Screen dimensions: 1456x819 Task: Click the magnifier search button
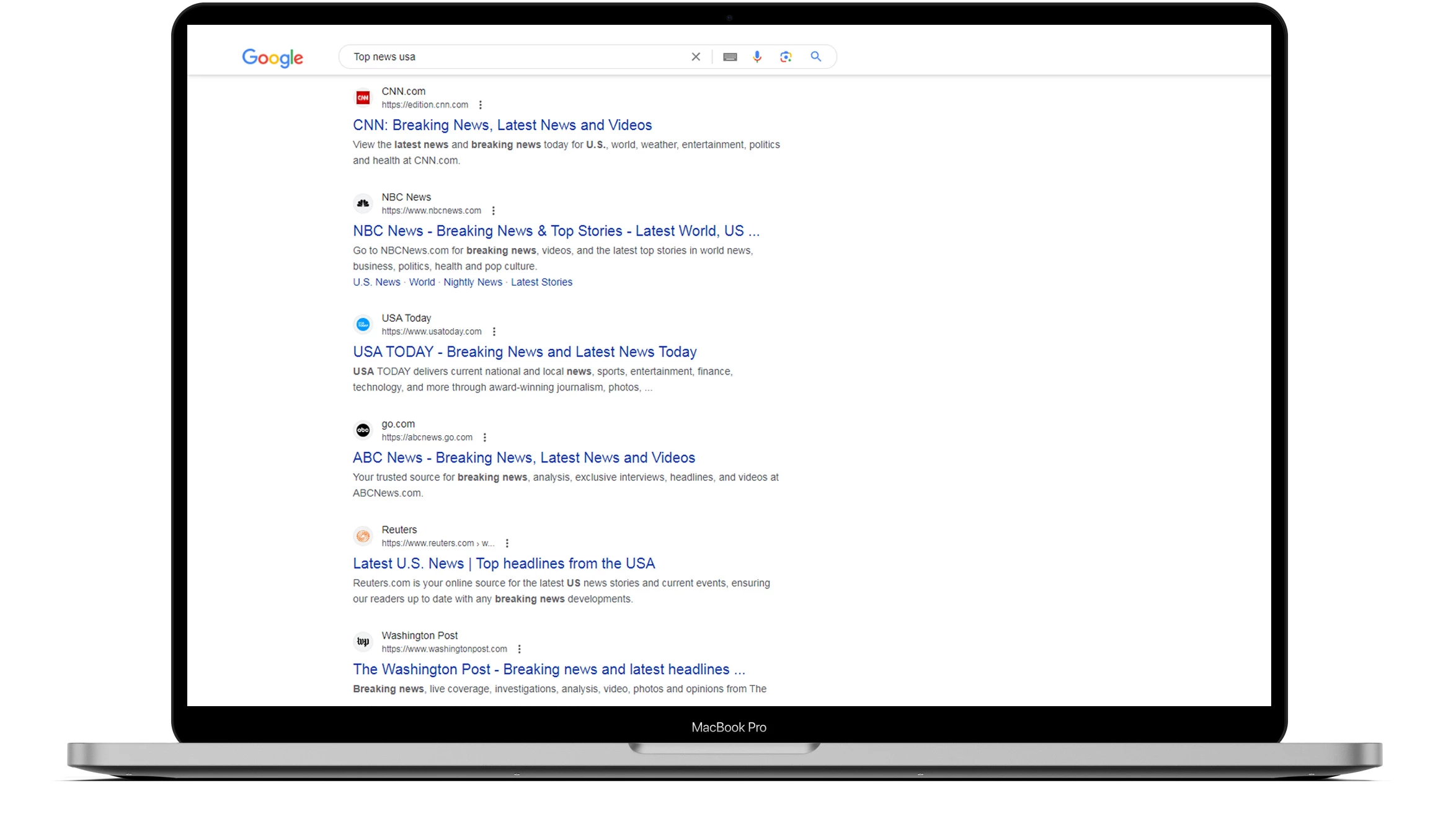(x=816, y=56)
